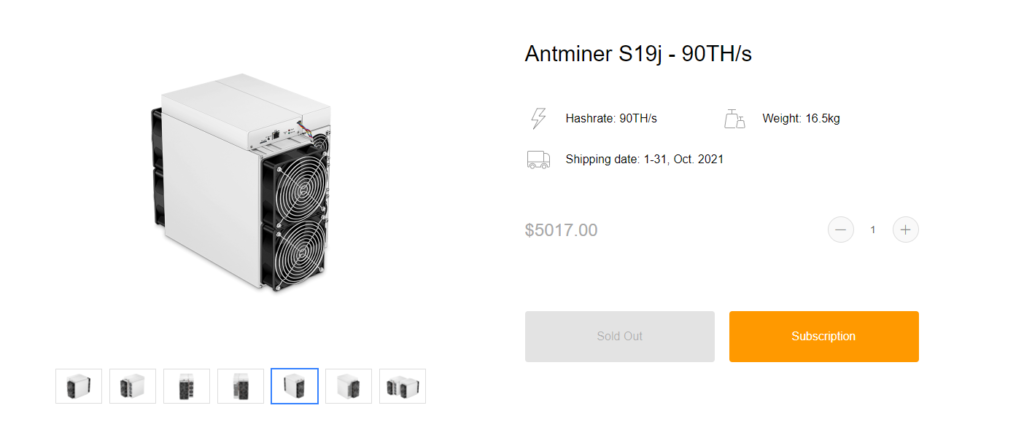Click the Shipping date: 1-31, Oct. 2021 text
Screen dimensions: 1024x443
(x=644, y=159)
